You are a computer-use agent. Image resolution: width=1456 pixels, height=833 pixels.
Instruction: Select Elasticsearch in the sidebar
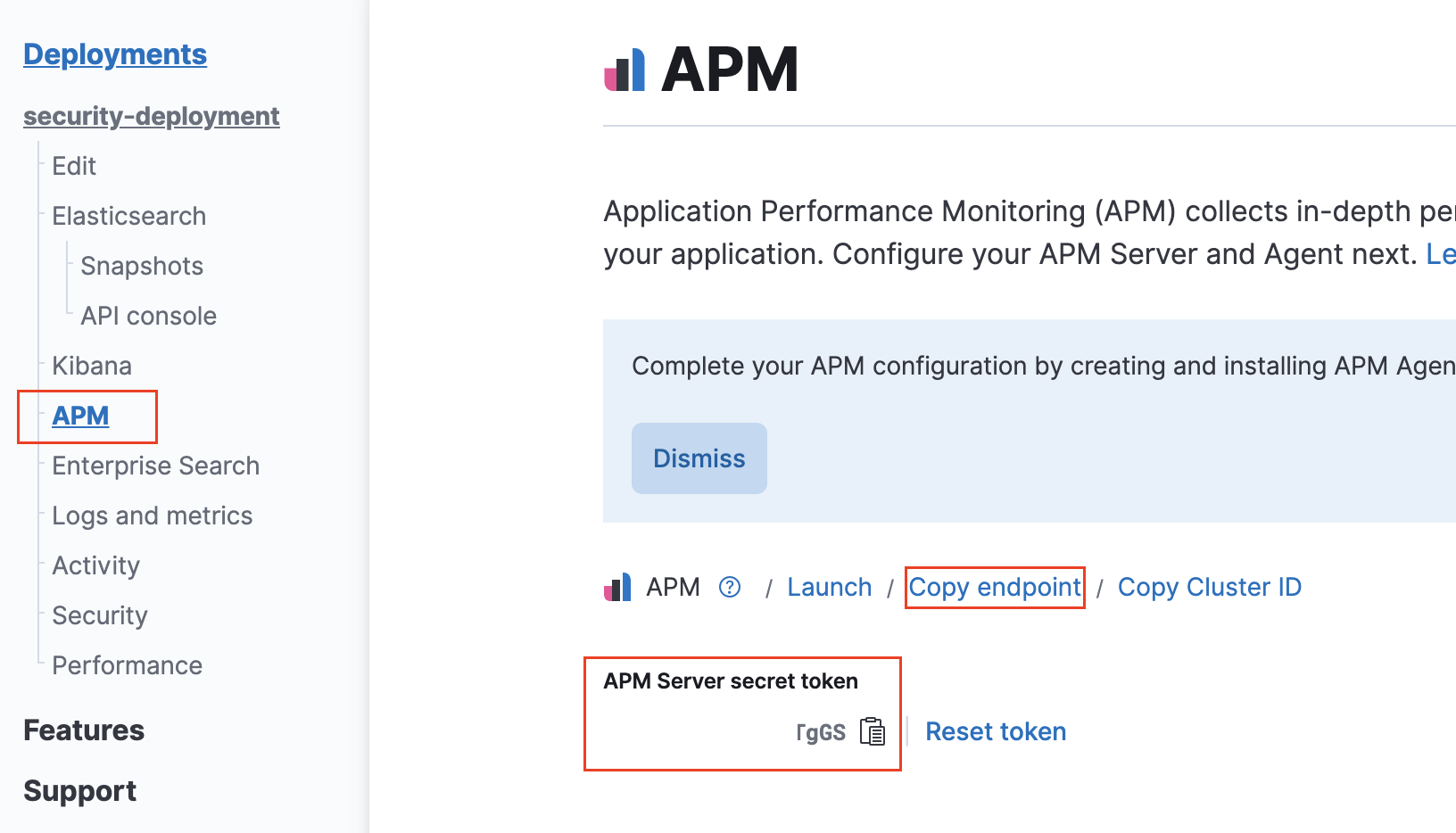(128, 215)
